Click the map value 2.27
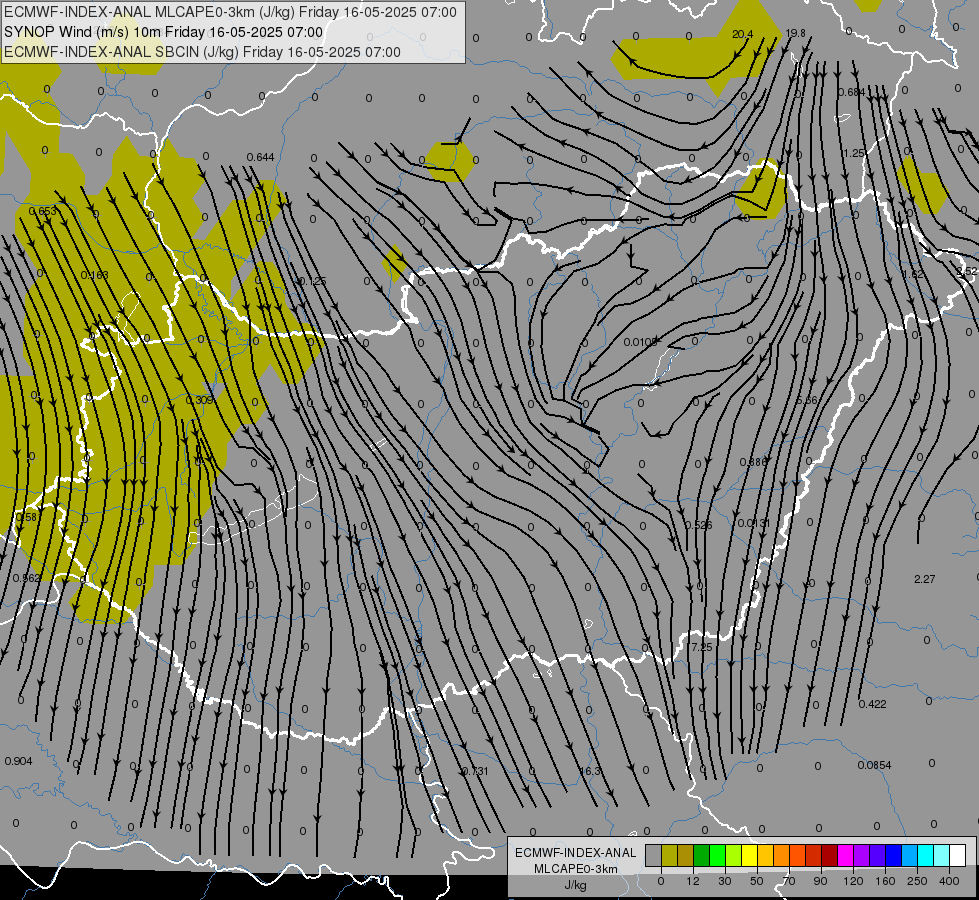 coord(925,579)
